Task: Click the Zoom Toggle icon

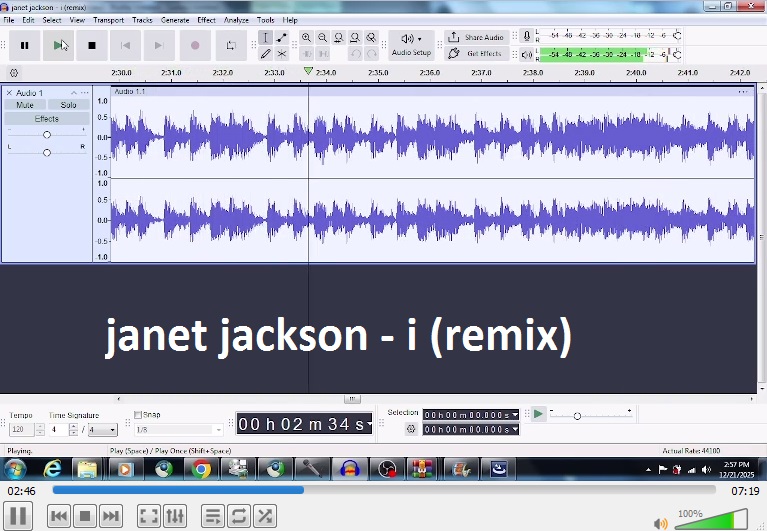Action: pyautogui.click(x=371, y=38)
